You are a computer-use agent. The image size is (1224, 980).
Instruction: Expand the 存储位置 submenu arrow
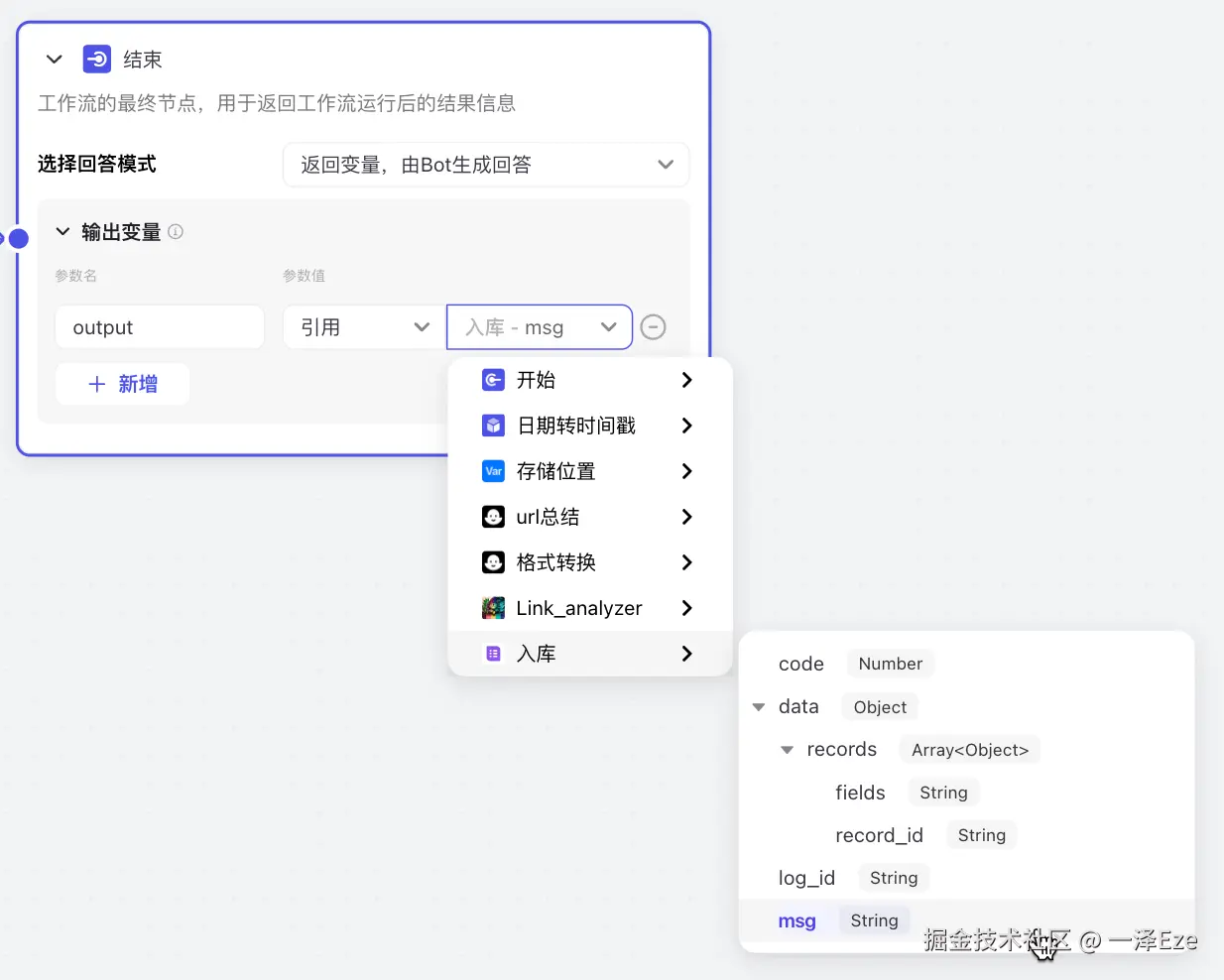(686, 471)
